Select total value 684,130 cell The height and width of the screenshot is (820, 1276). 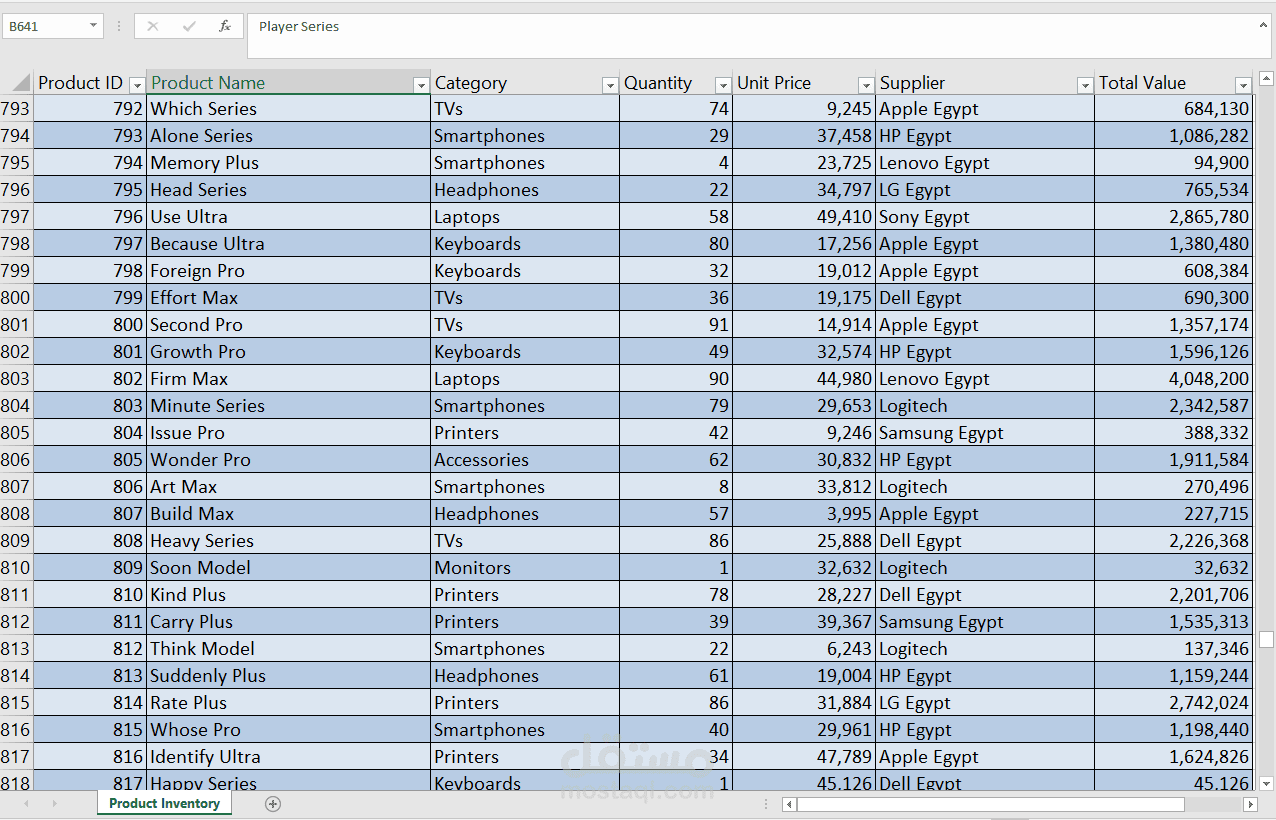[x=1173, y=109]
